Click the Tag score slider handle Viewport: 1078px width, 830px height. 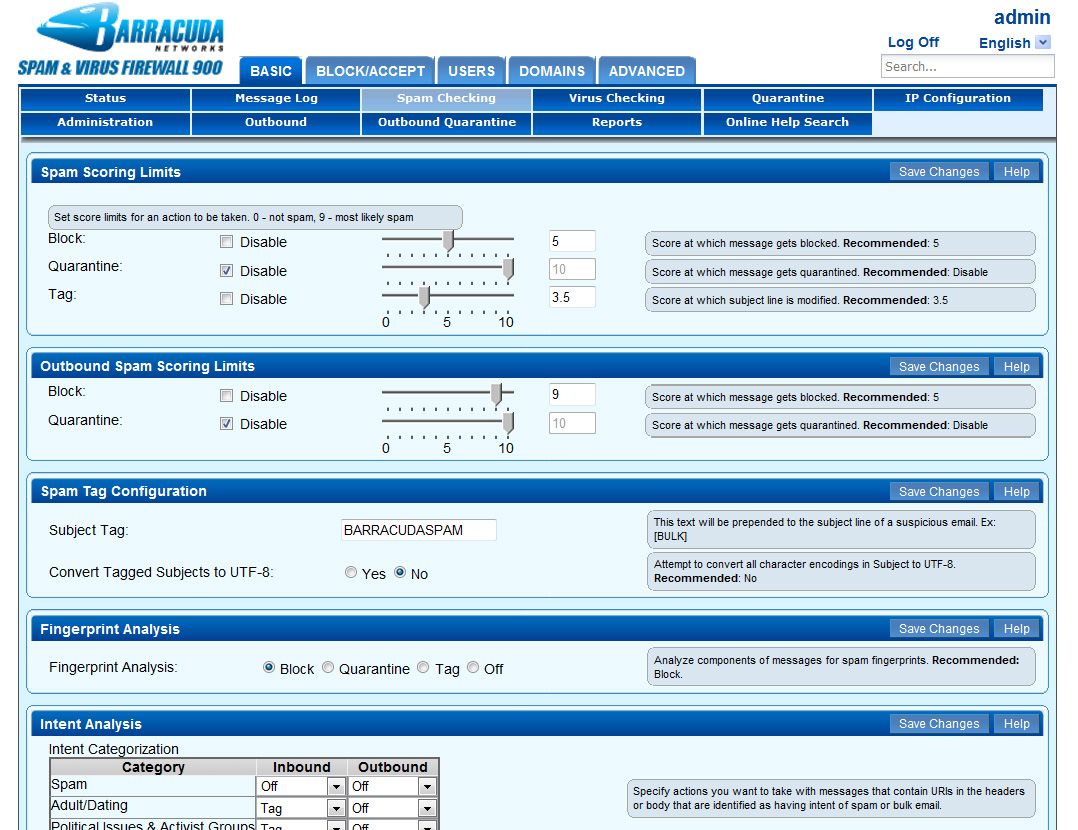click(424, 298)
